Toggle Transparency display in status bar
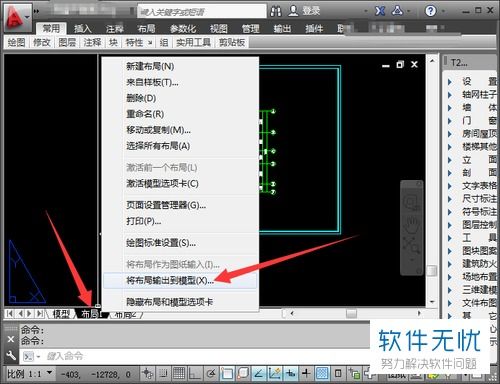 [x=322, y=373]
